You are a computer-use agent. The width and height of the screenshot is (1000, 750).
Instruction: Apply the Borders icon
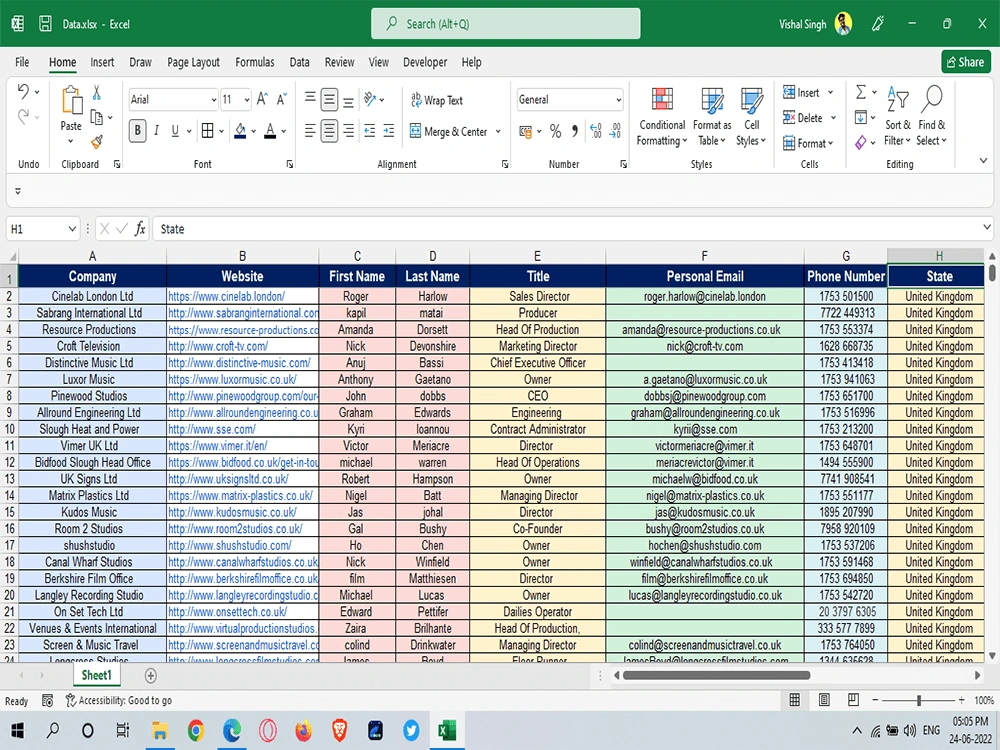(x=207, y=131)
